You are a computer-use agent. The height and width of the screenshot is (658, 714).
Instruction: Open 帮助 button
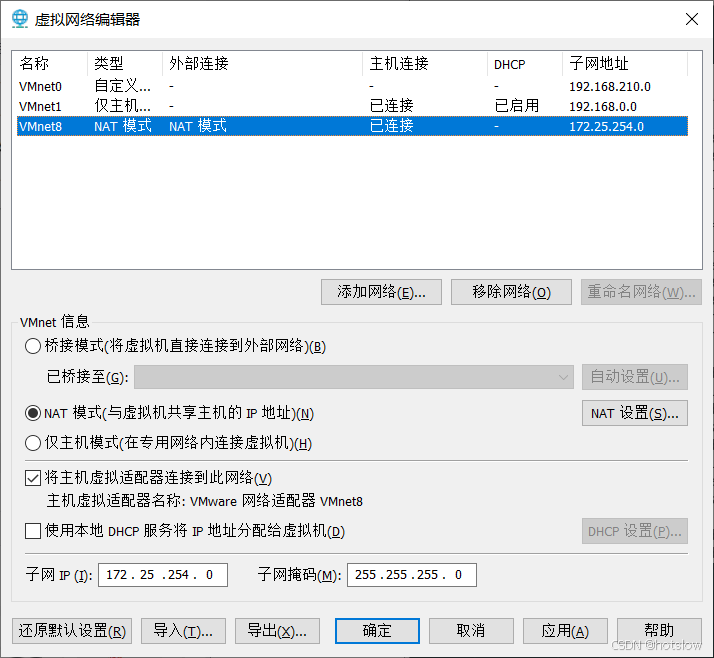[659, 631]
